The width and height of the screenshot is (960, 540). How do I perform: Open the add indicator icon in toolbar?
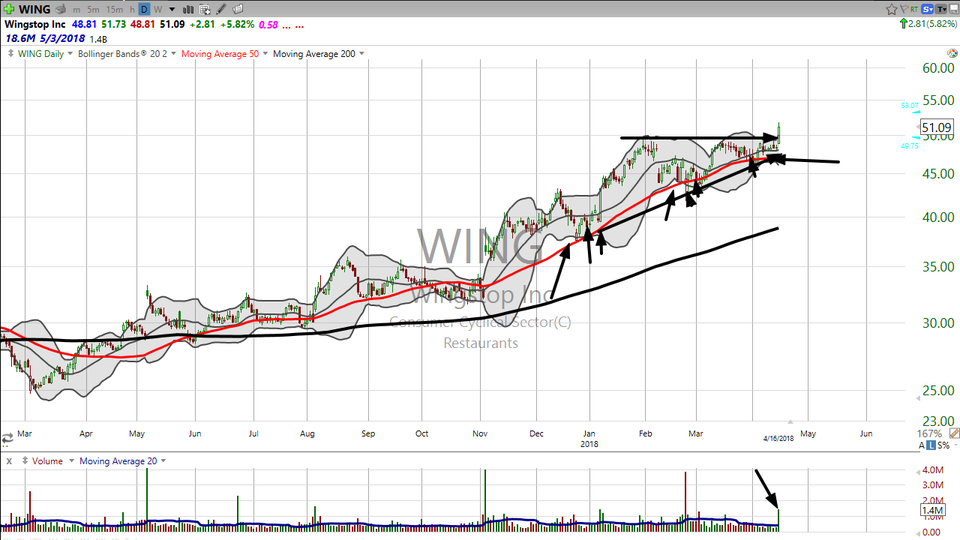[205, 9]
